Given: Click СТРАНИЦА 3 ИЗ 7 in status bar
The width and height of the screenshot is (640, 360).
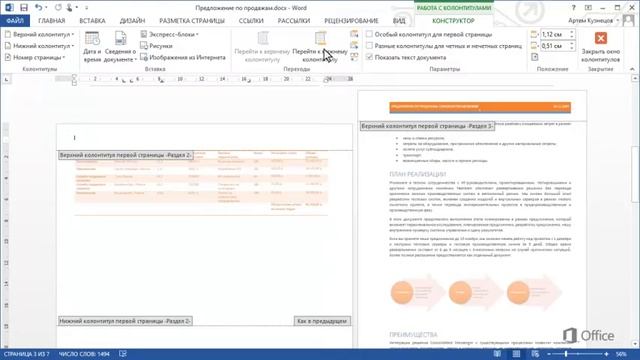Looking at the screenshot, I should [27, 354].
